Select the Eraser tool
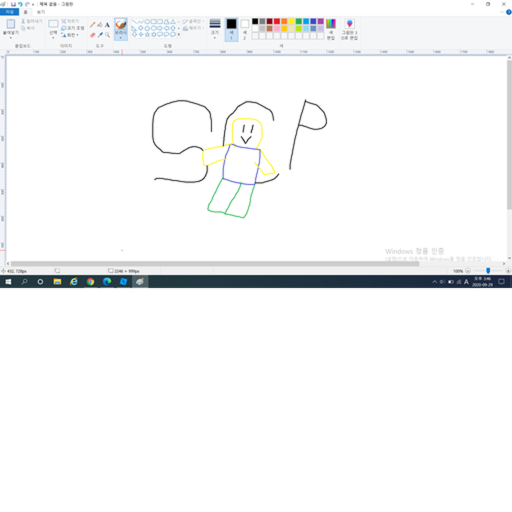The image size is (512, 512). pyautogui.click(x=92, y=35)
